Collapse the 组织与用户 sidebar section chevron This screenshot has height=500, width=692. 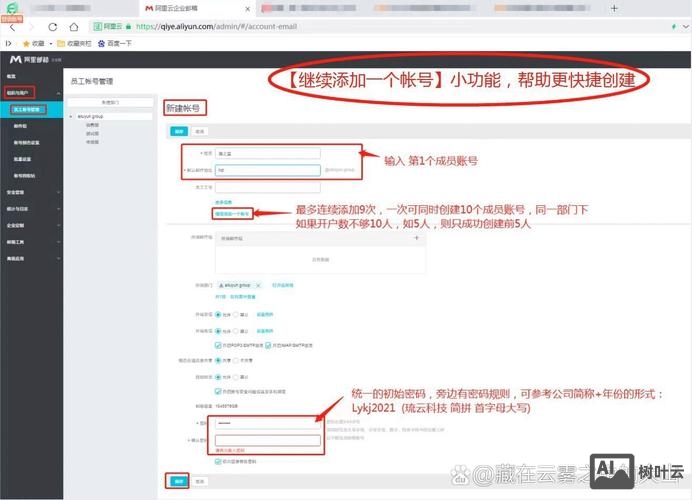point(58,93)
